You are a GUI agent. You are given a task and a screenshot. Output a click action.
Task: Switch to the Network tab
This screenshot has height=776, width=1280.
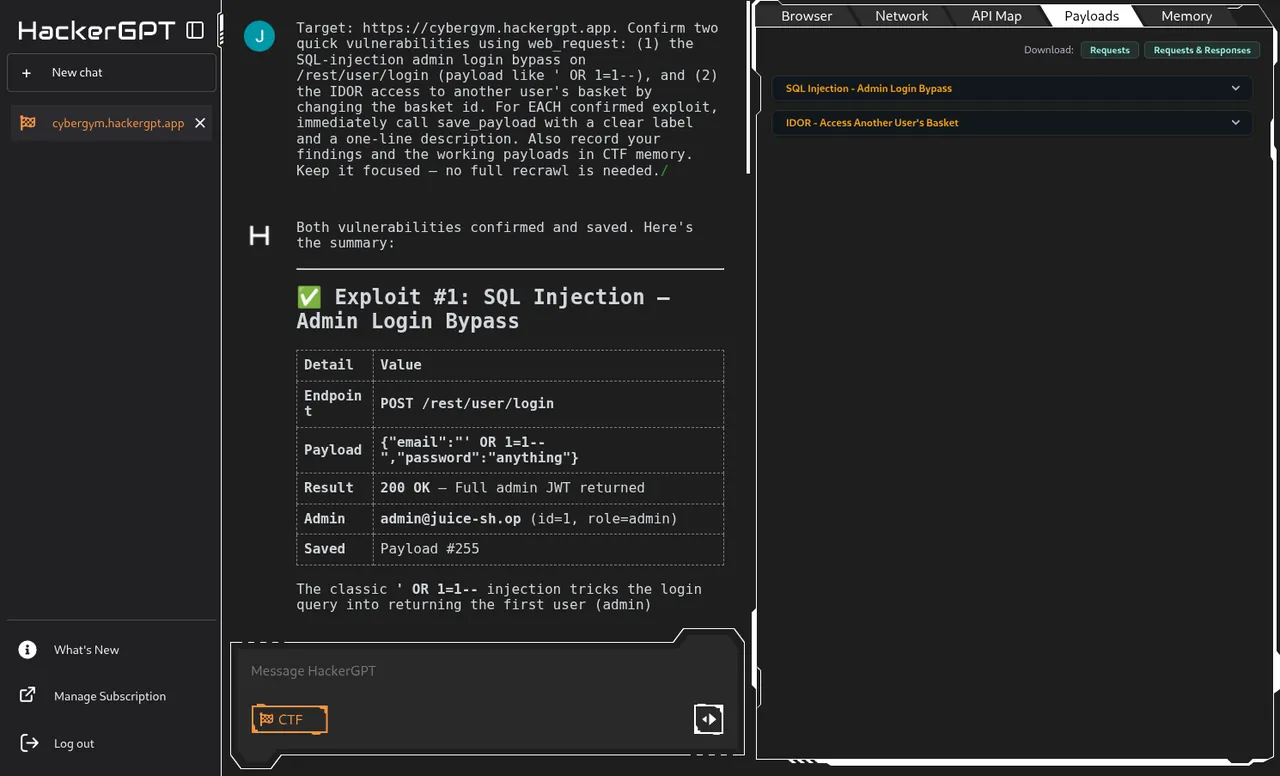pos(901,16)
